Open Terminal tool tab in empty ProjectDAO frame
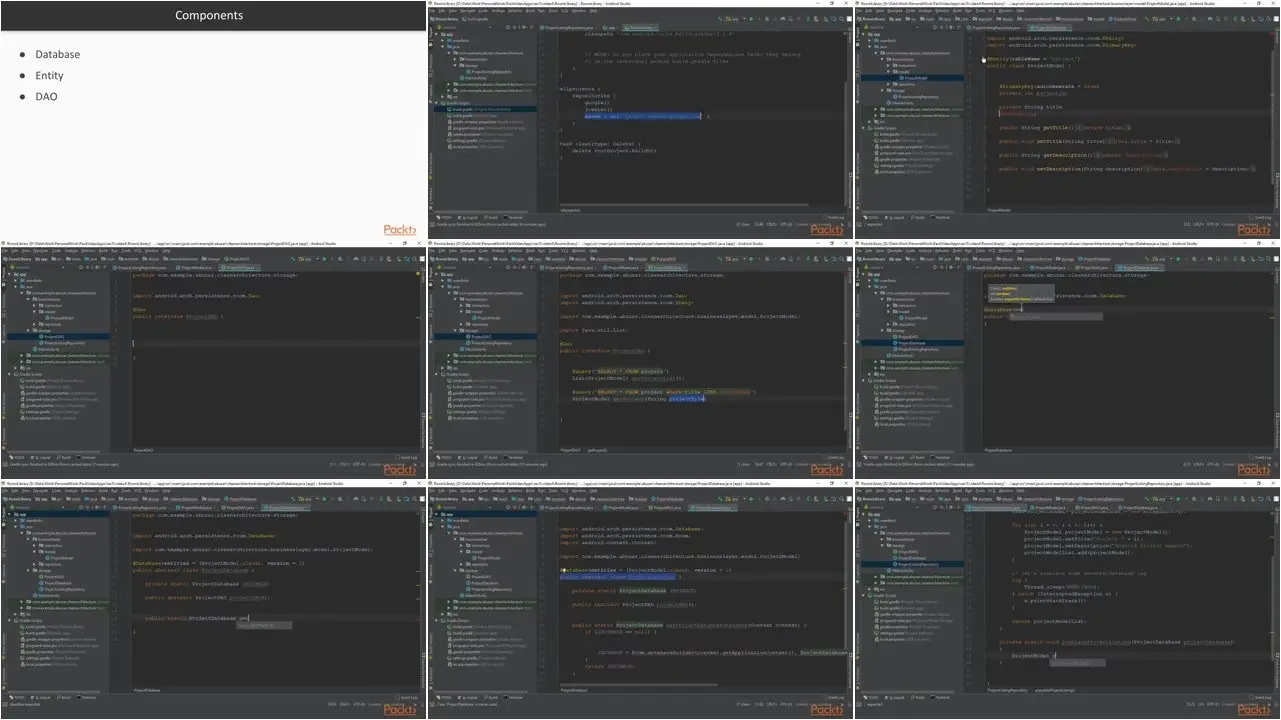 [x=87, y=457]
